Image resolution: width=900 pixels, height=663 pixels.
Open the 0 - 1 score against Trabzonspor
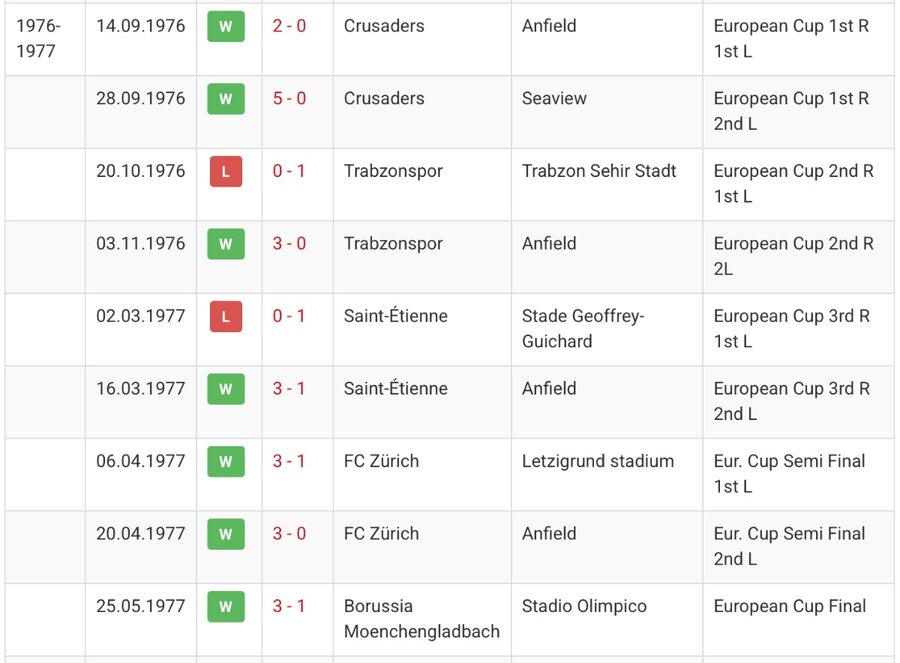point(289,171)
